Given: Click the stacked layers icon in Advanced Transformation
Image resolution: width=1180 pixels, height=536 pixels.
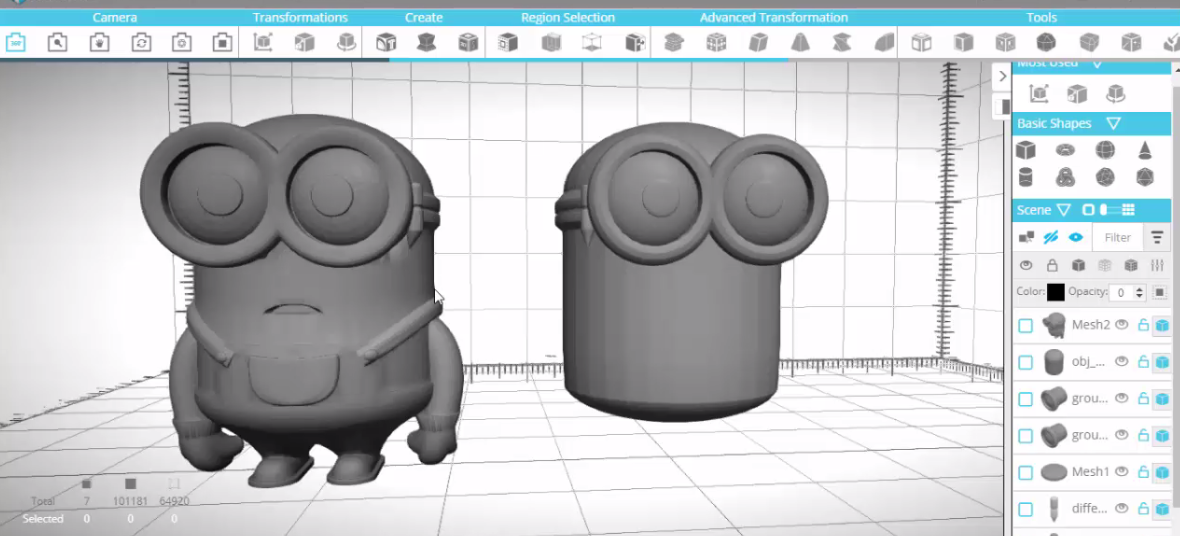Looking at the screenshot, I should pyautogui.click(x=674, y=42).
